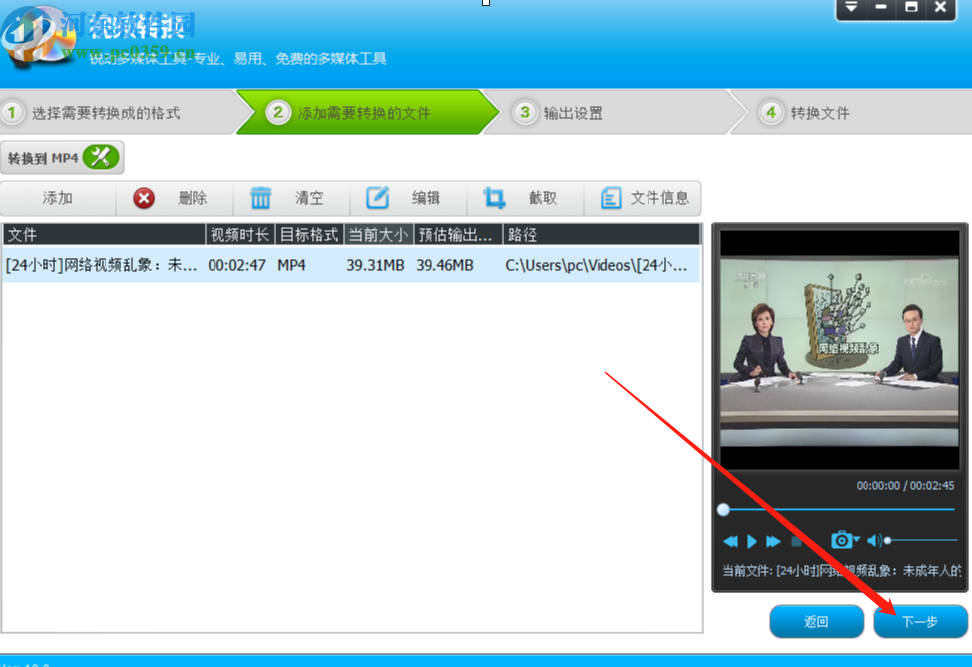This screenshot has width=972, height=667.
Task: Click the trash can clear icon
Action: 260,198
